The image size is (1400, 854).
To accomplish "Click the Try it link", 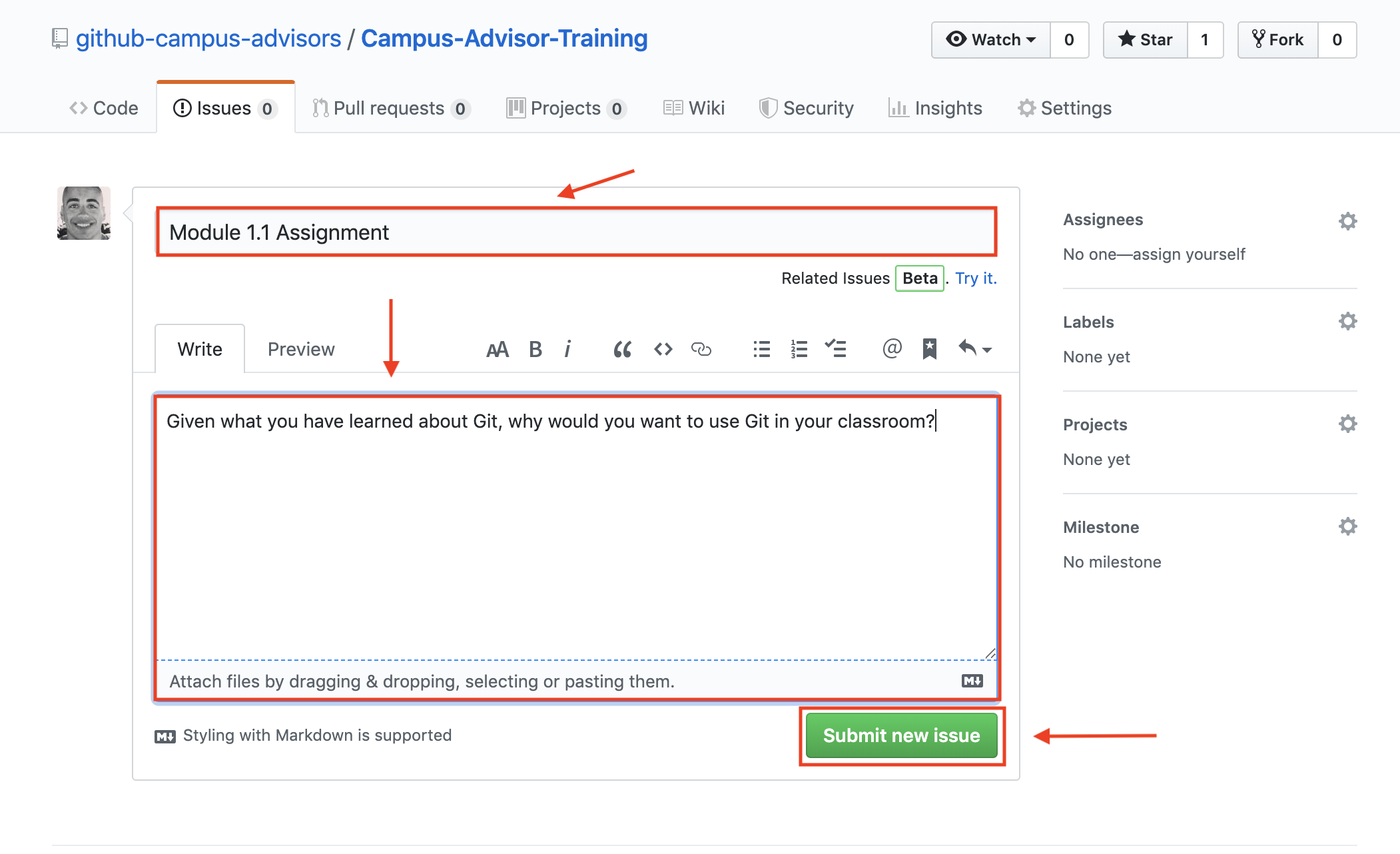I will tap(976, 278).
